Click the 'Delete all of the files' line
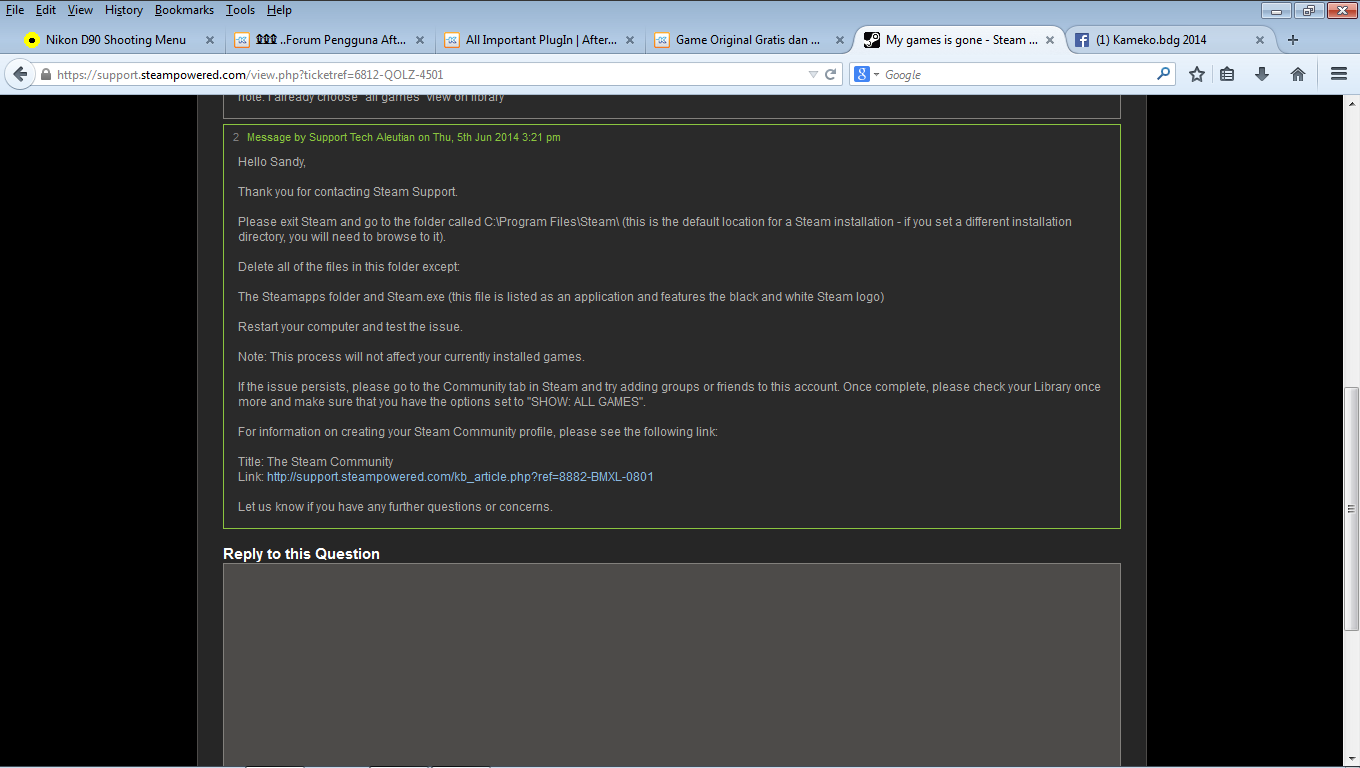Image resolution: width=1360 pixels, height=768 pixels. click(349, 267)
